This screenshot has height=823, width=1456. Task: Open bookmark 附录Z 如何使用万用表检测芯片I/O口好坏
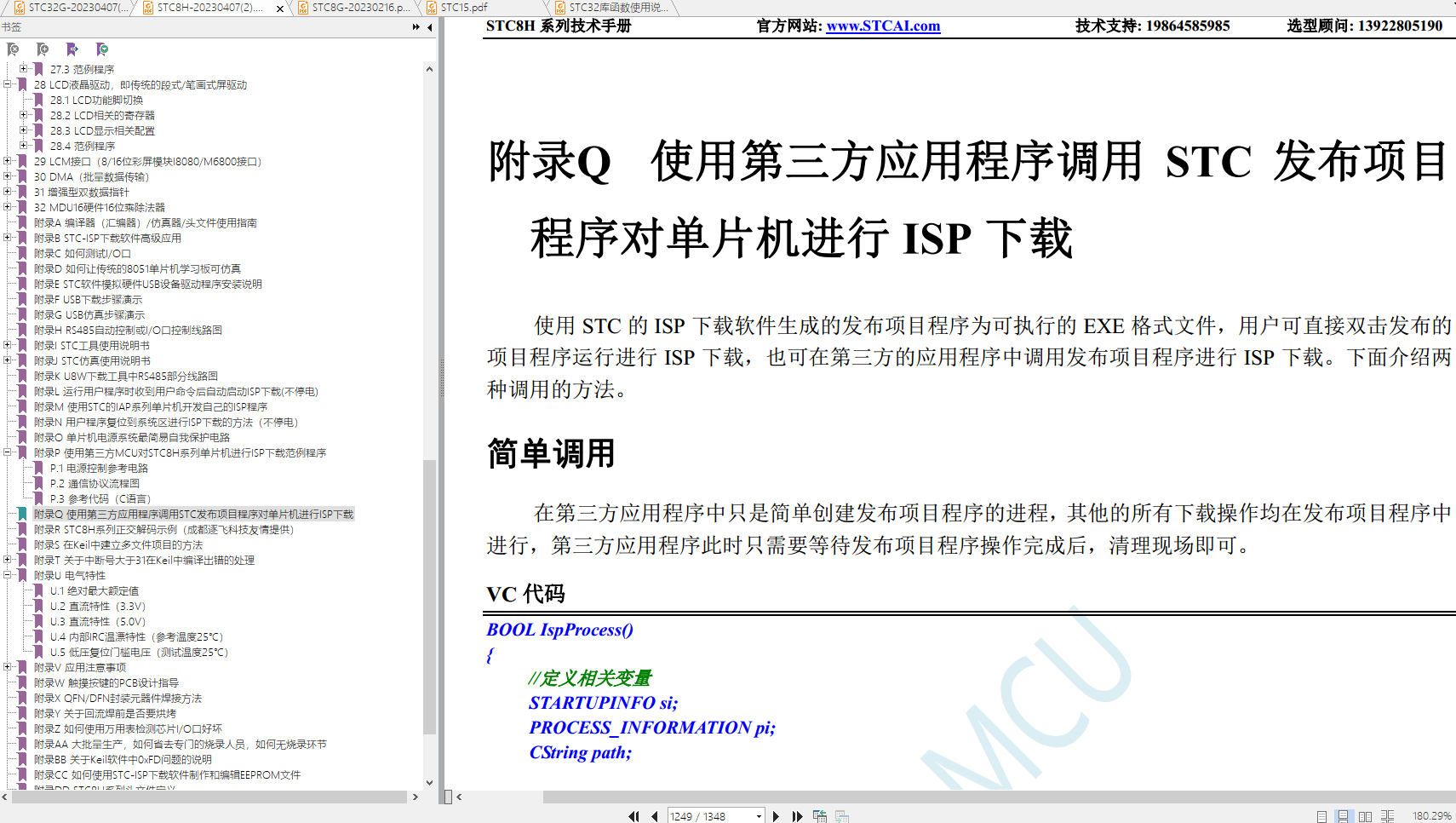tap(128, 728)
